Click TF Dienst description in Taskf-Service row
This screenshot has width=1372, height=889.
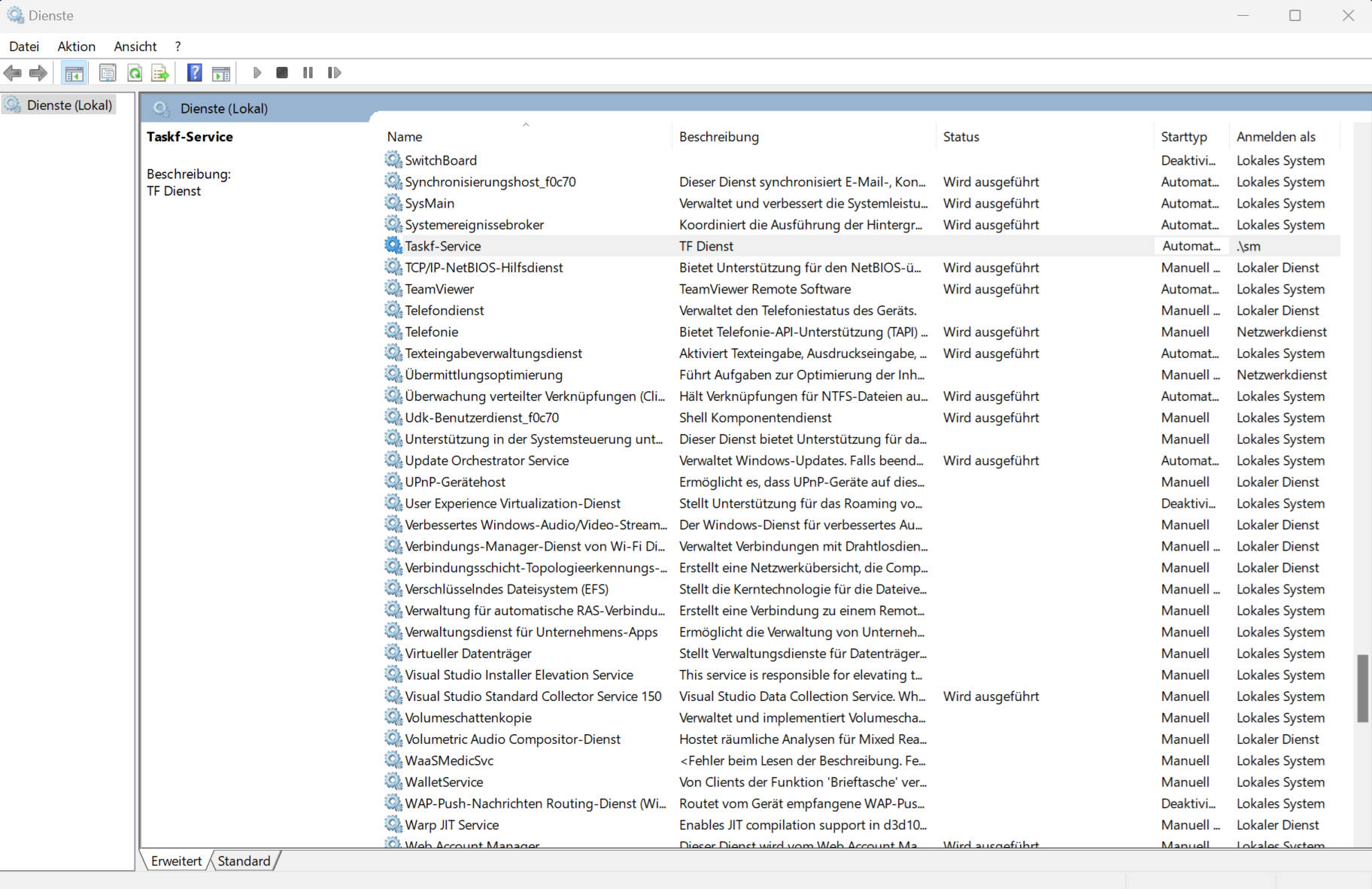tap(706, 246)
